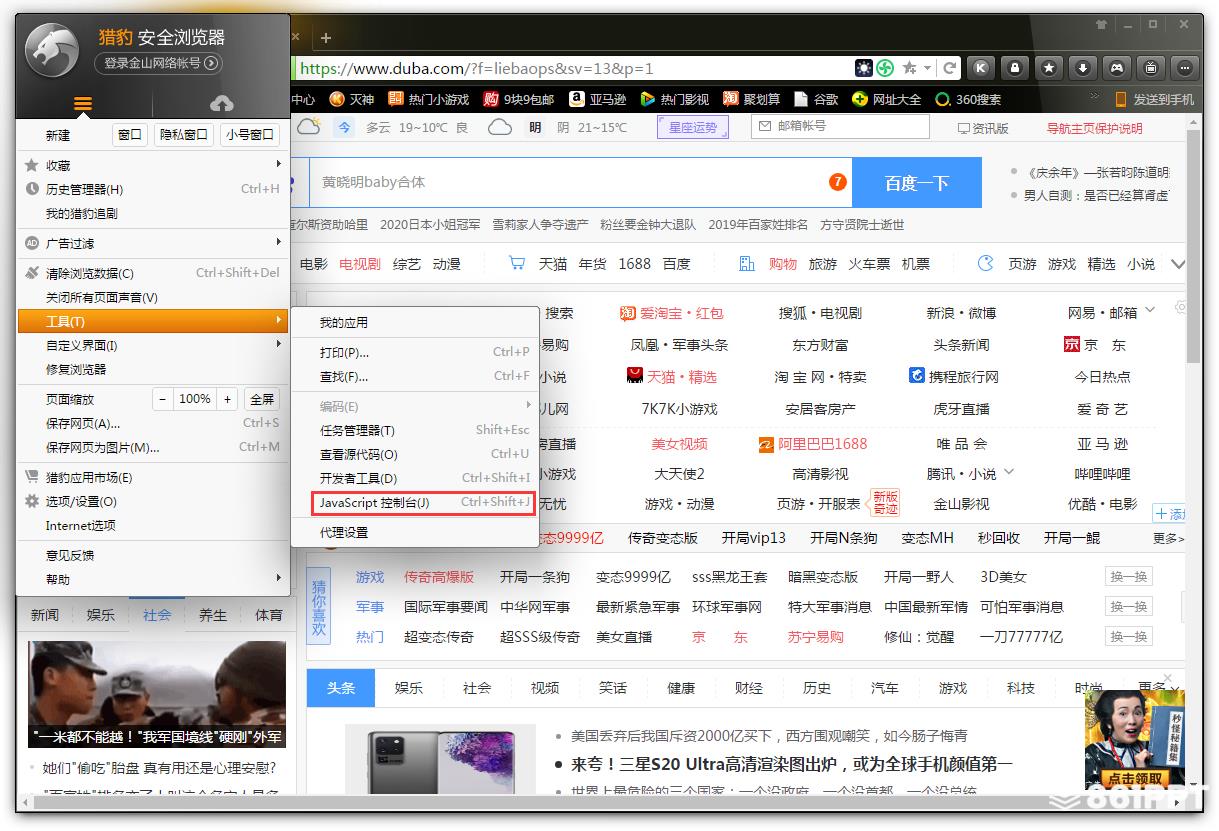The width and height of the screenshot is (1219, 831).
Task: Open favorites star toolbar icon
Action: click(x=1049, y=68)
